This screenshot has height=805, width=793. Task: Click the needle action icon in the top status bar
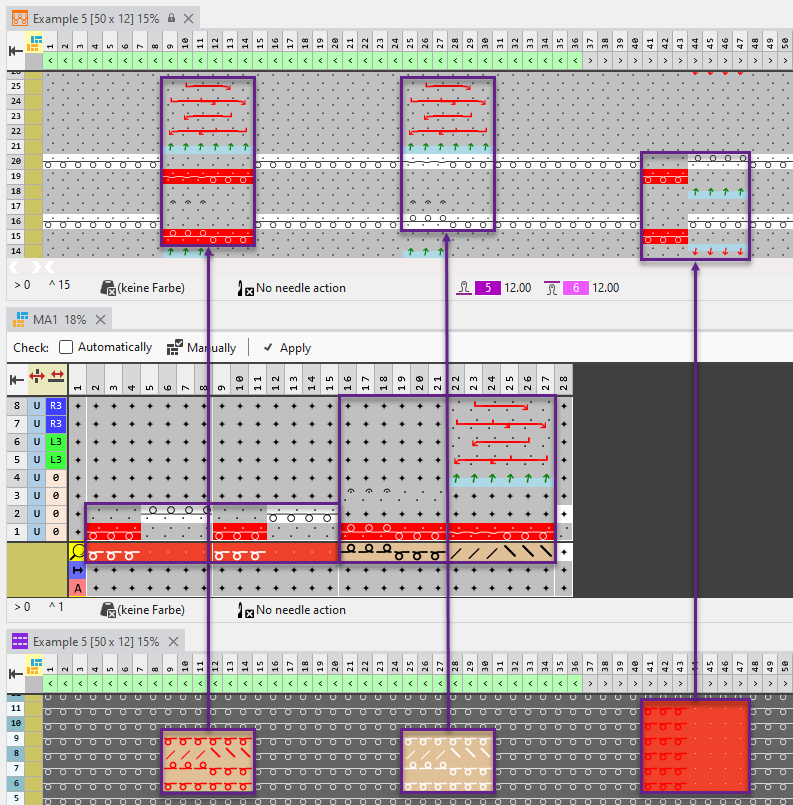coord(245,288)
